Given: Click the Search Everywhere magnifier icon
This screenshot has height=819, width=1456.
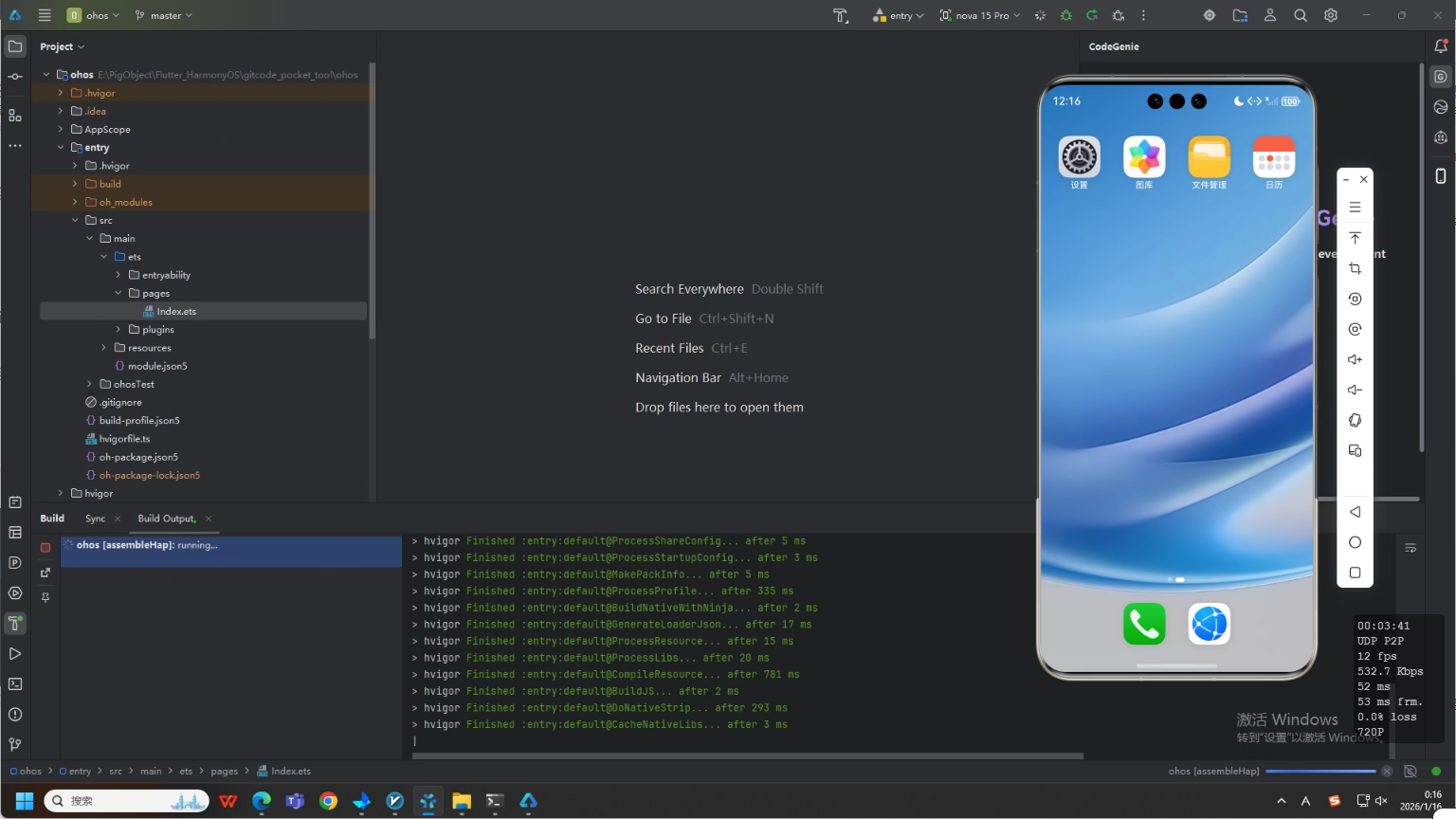Looking at the screenshot, I should 1301,15.
